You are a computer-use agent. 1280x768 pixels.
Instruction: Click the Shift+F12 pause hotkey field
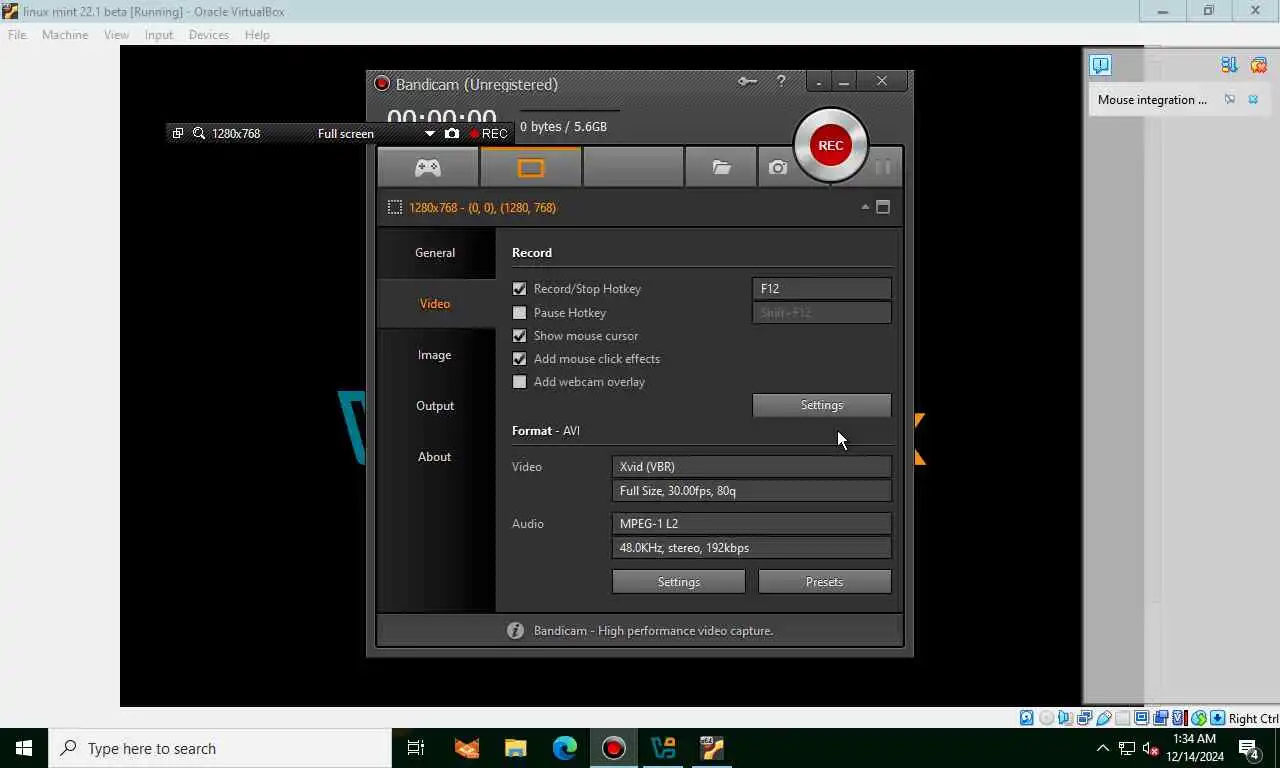(822, 313)
